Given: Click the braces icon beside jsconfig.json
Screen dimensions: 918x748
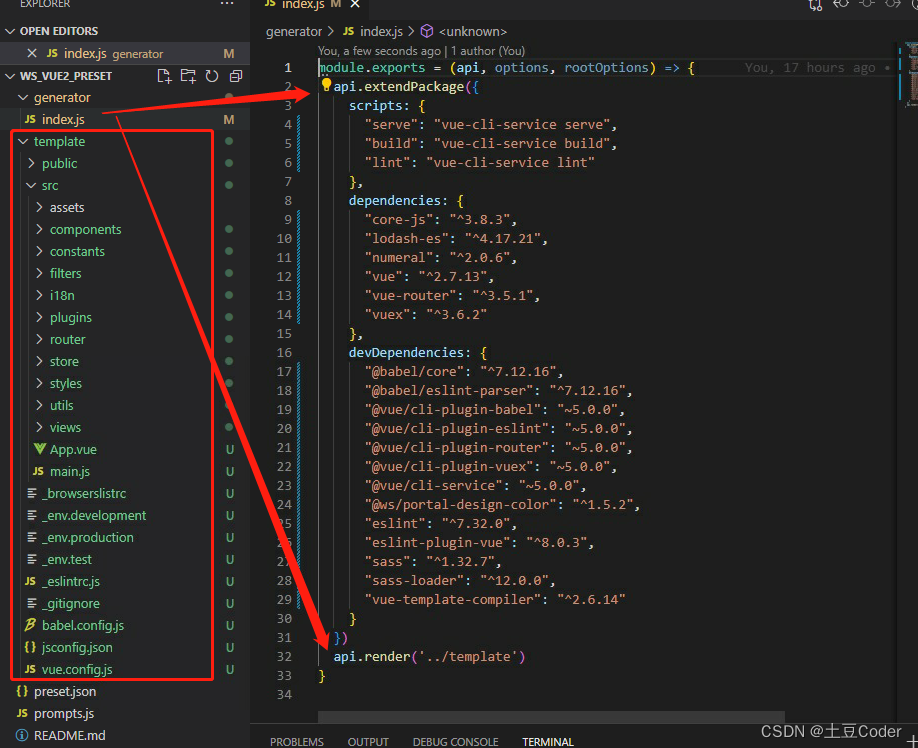Looking at the screenshot, I should 30,647.
